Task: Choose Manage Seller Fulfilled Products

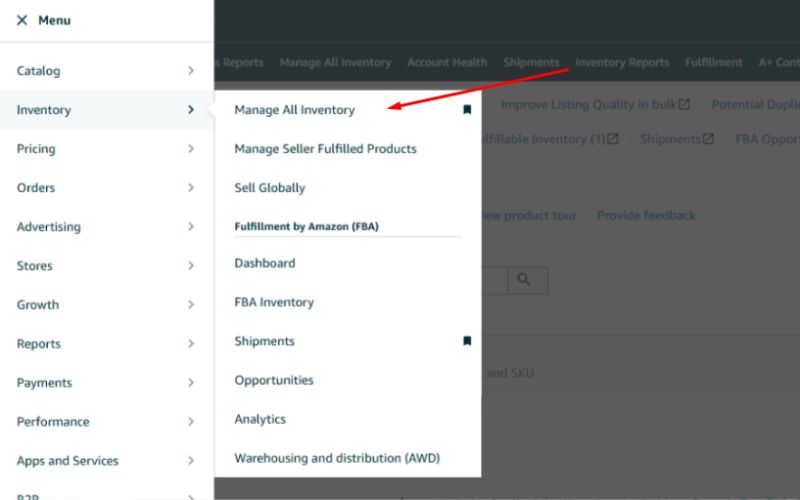Action: 326,149
